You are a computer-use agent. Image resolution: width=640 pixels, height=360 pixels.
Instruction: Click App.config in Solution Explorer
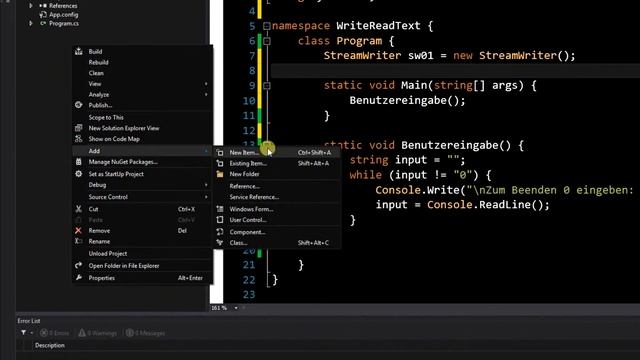coord(63,15)
